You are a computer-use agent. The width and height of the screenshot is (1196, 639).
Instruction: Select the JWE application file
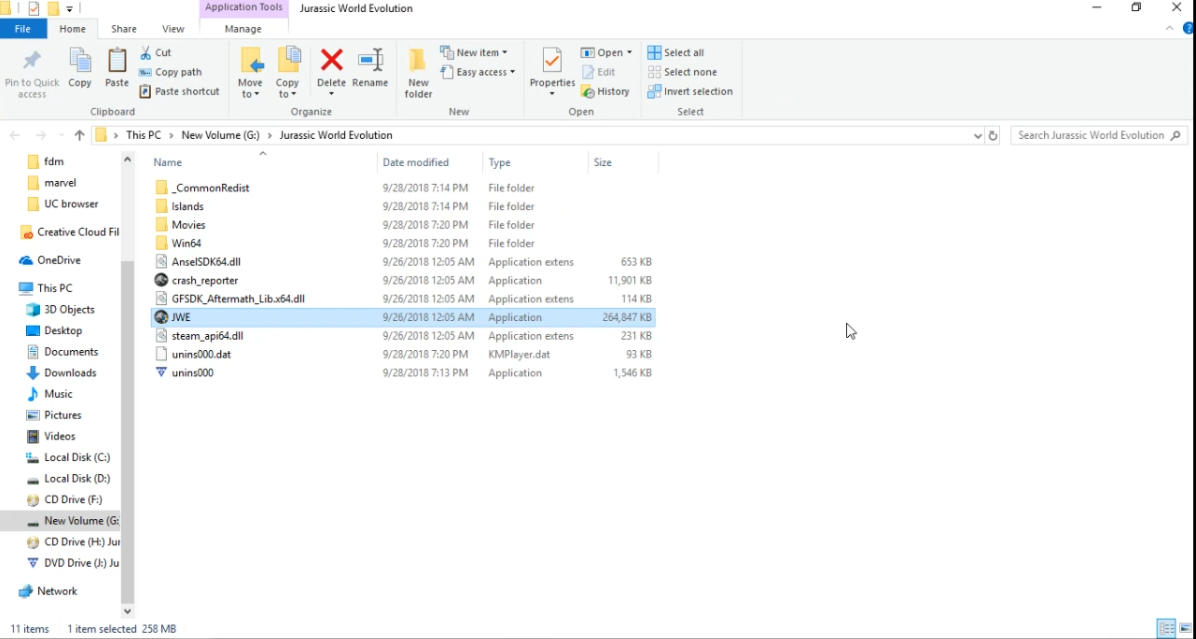403,317
